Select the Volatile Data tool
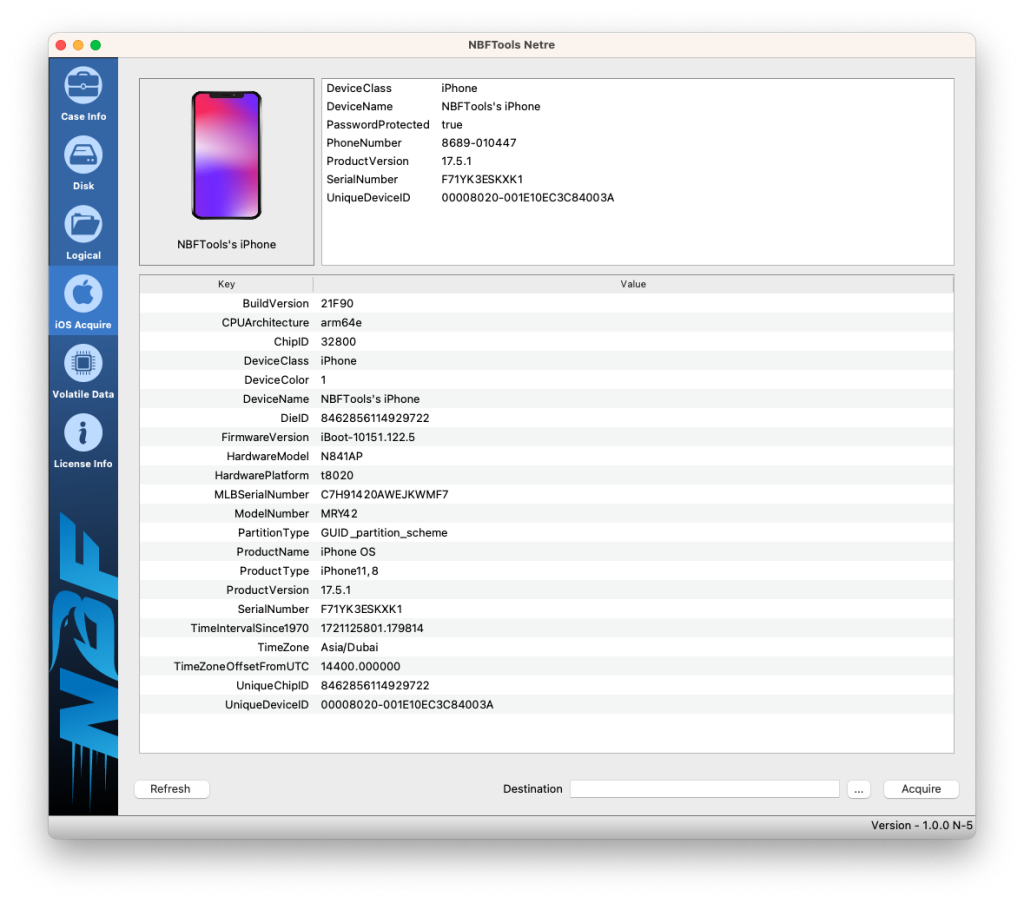This screenshot has width=1024, height=903. click(x=83, y=370)
